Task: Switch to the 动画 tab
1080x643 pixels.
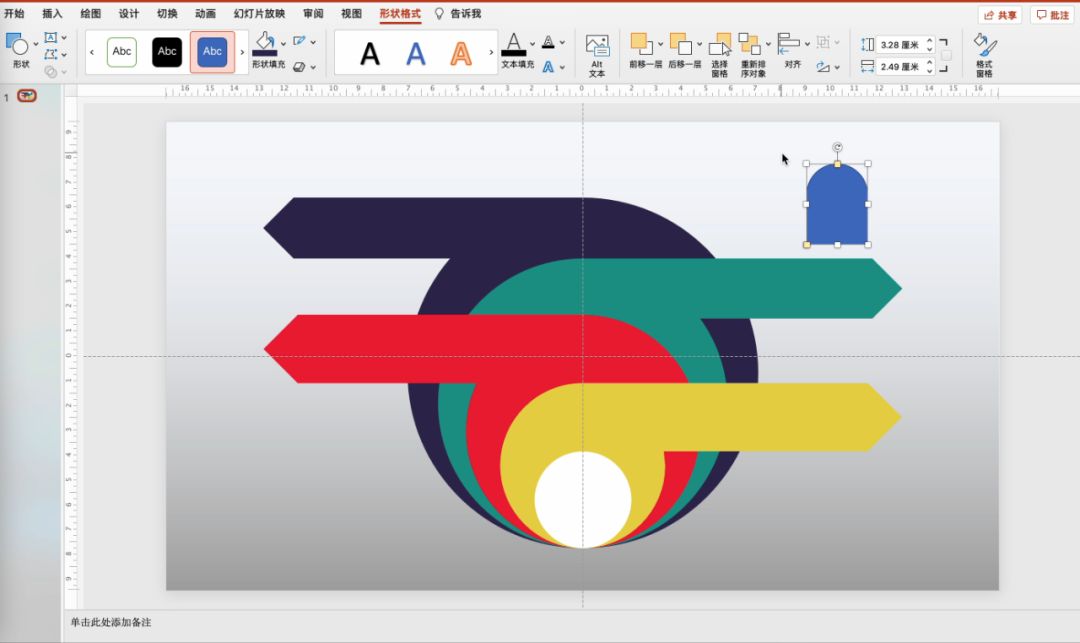Action: [205, 14]
